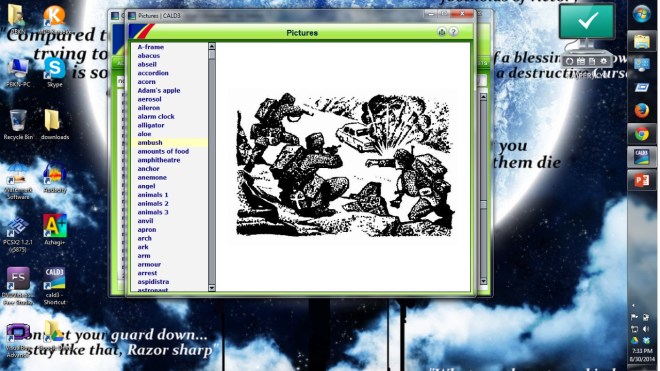Click the icon left of the help button in the Pictures header
Image resolution: width=660 pixels, height=371 pixels.
coord(442,32)
